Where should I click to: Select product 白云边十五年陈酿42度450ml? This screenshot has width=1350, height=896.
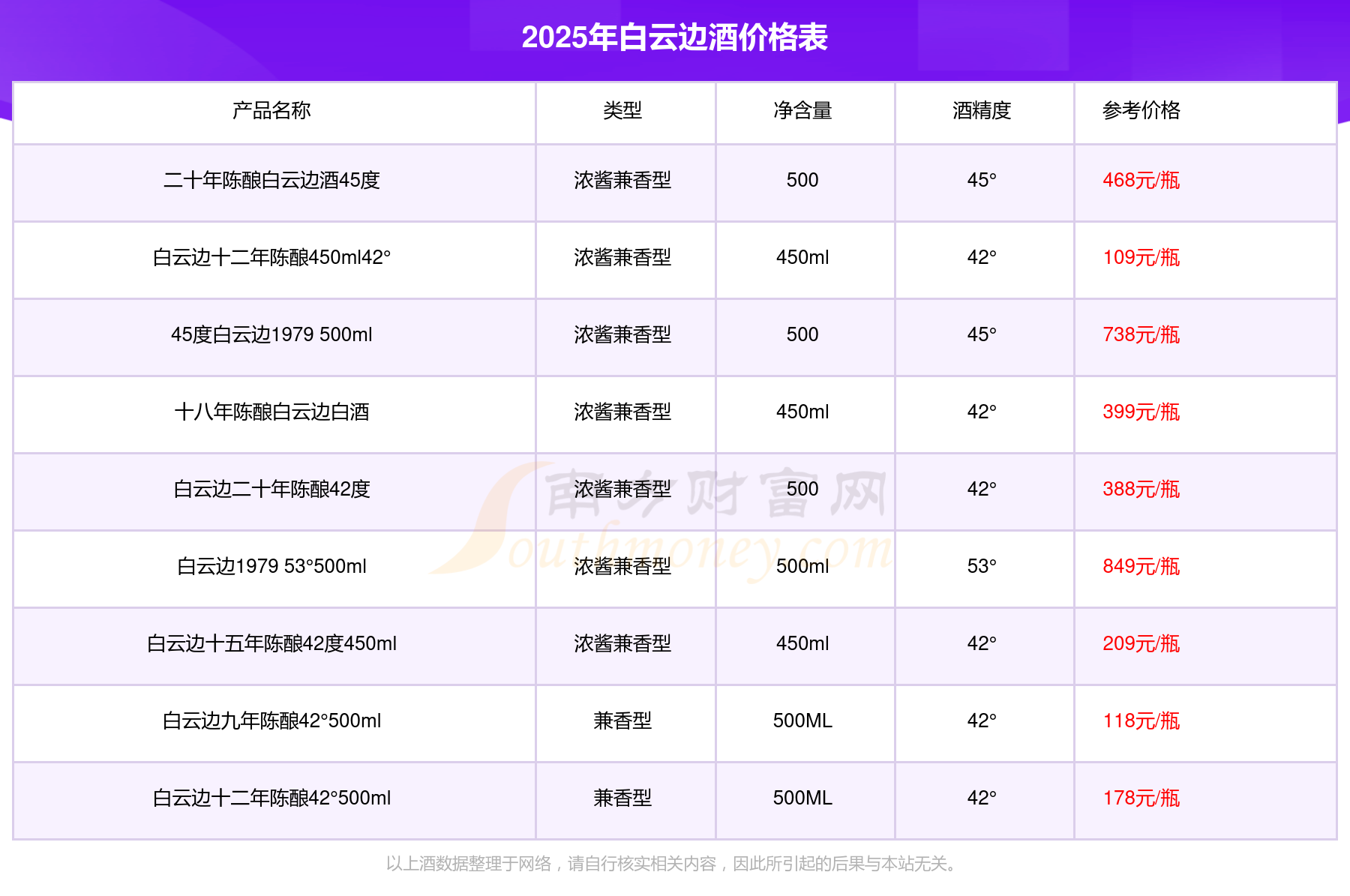[x=271, y=643]
